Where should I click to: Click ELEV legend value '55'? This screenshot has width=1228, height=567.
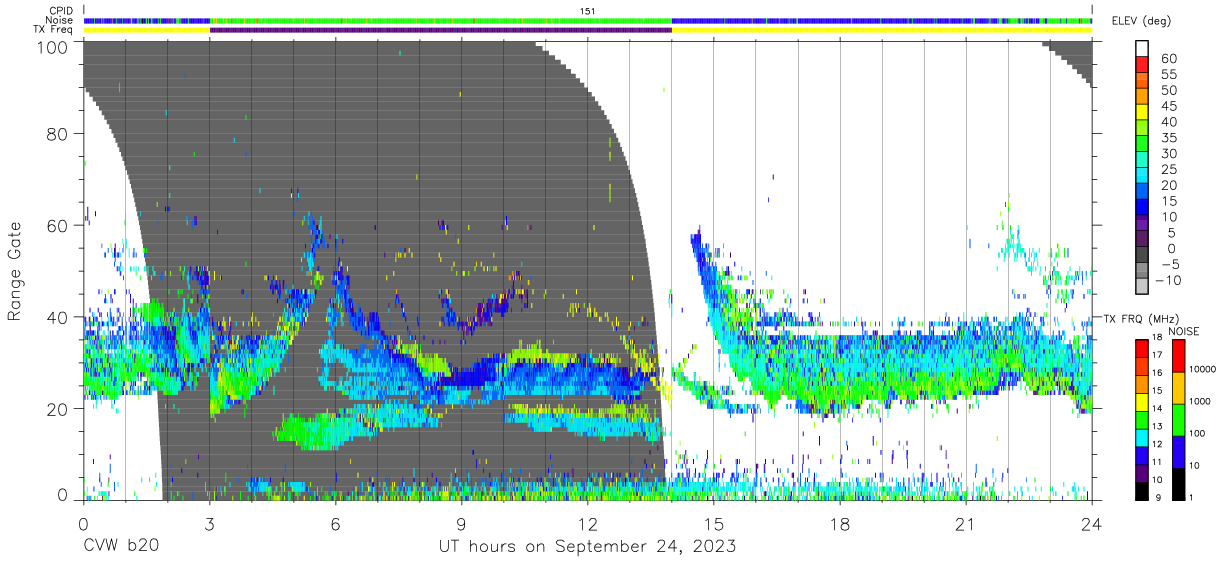tap(1168, 74)
